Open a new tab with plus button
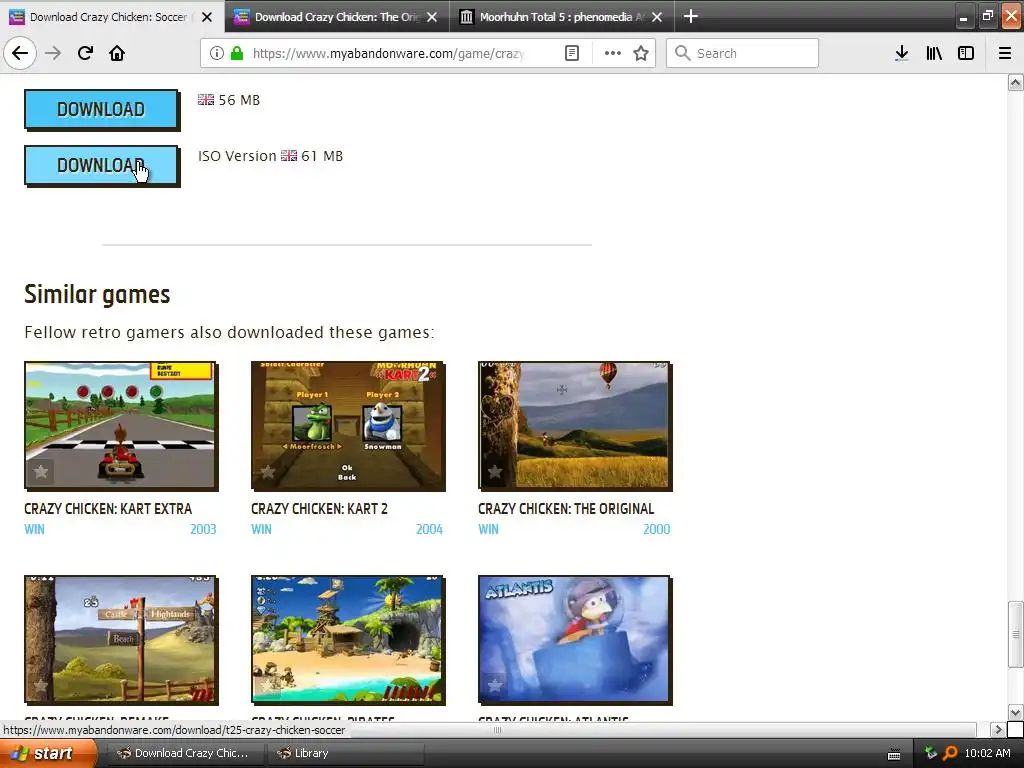The image size is (1024, 768). (x=690, y=16)
